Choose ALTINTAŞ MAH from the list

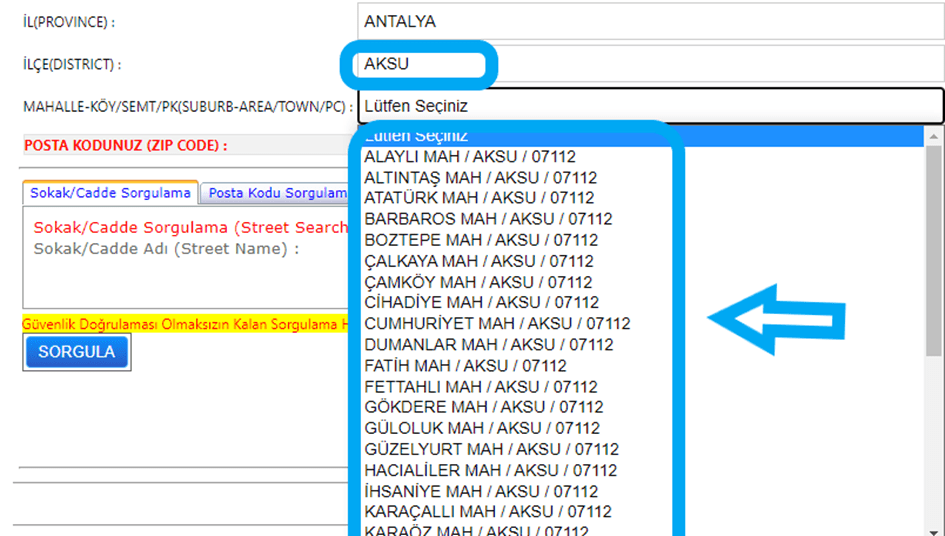[480, 178]
